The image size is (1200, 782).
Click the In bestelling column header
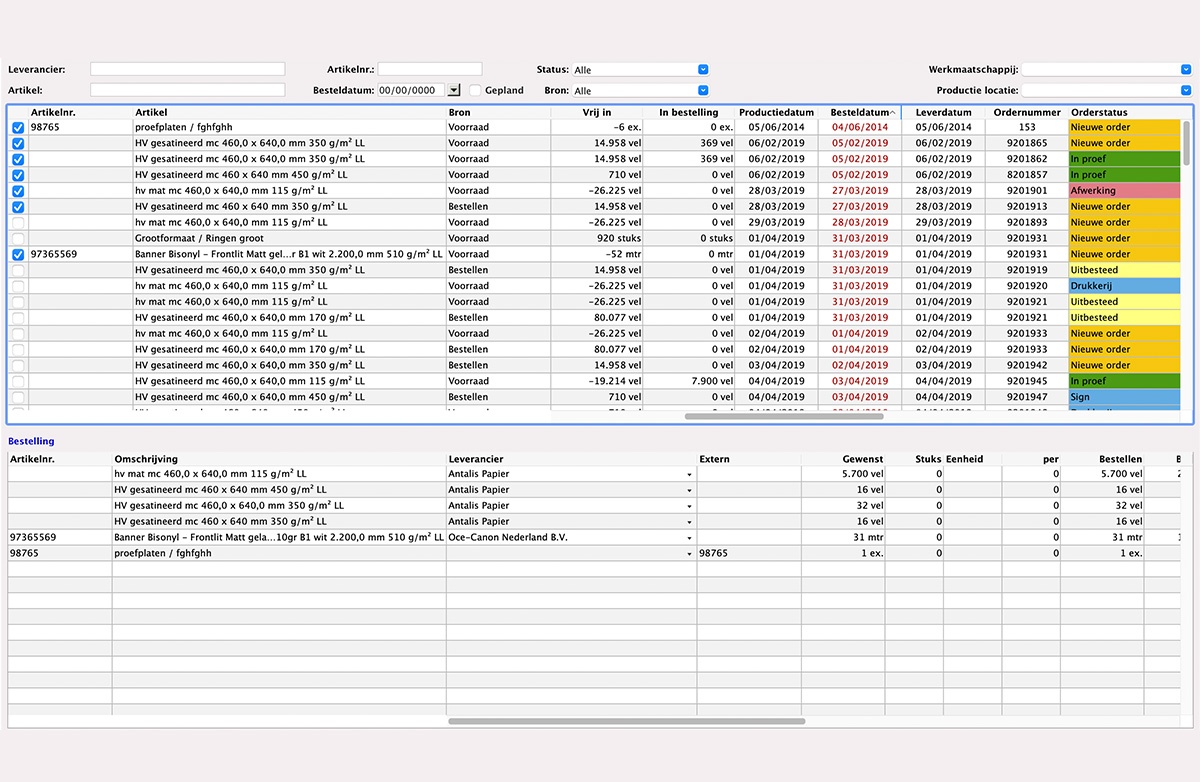click(x=689, y=112)
